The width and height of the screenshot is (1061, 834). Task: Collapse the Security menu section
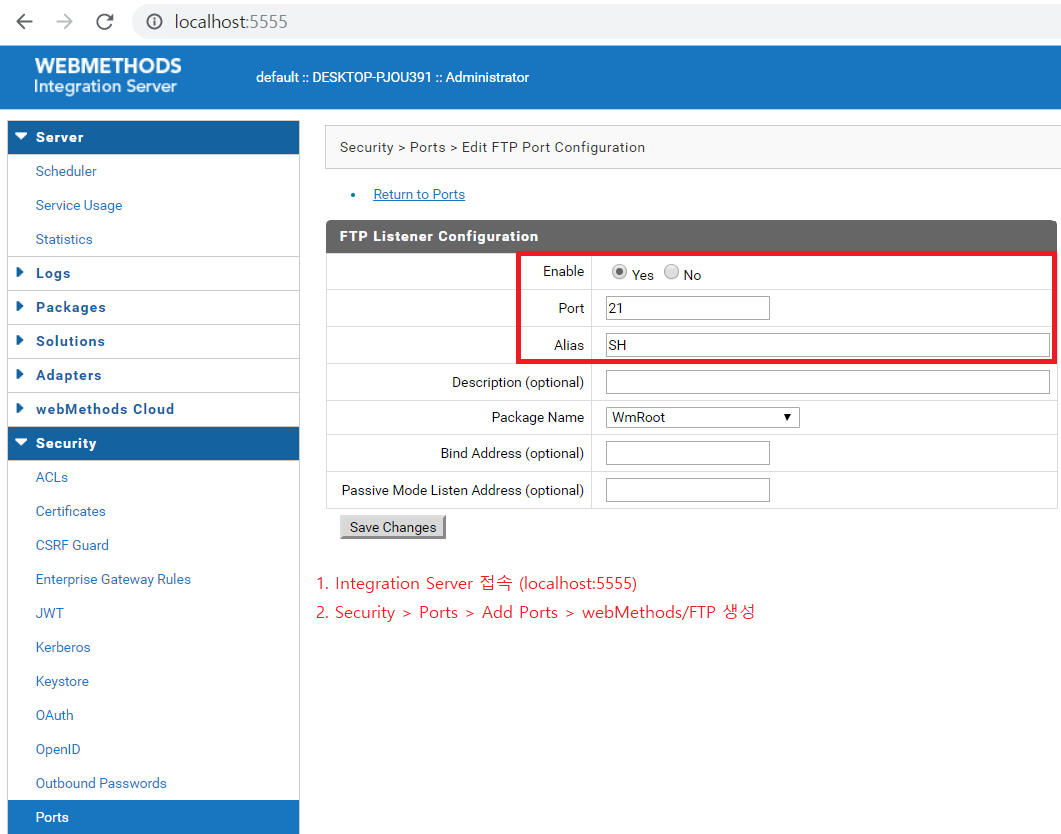tap(154, 444)
